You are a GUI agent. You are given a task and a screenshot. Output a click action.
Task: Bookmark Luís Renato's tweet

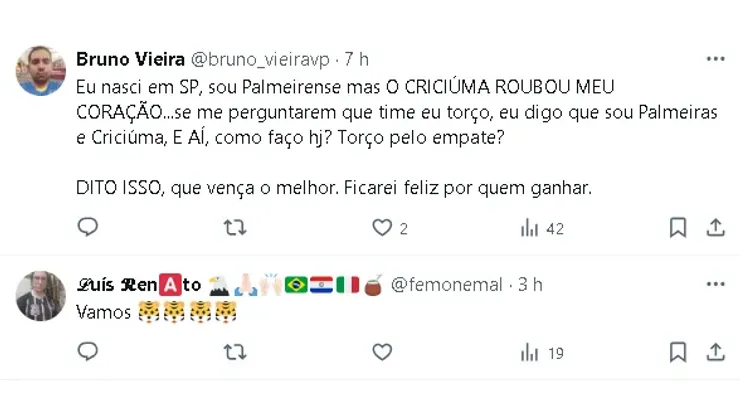(678, 352)
